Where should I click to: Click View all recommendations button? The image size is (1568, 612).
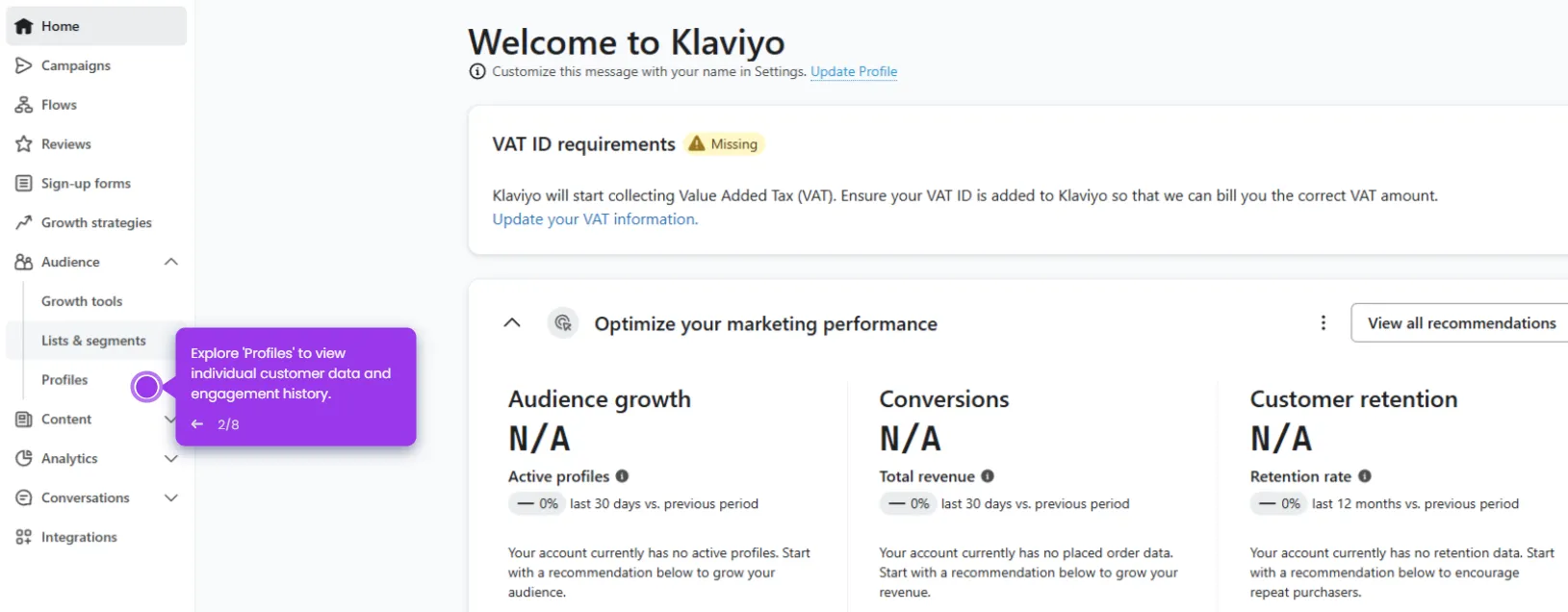tap(1460, 323)
